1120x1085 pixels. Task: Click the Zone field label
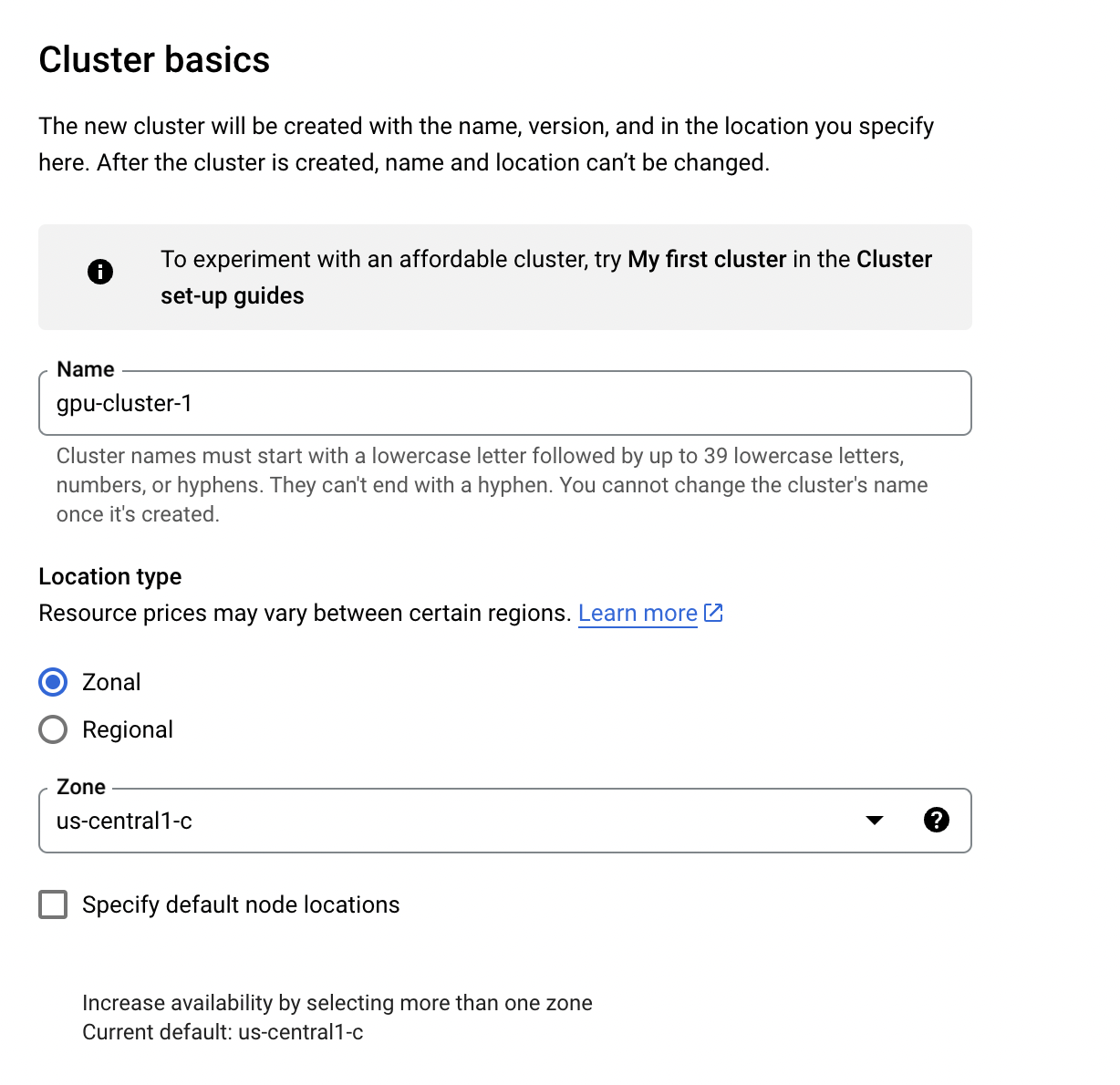click(x=81, y=787)
